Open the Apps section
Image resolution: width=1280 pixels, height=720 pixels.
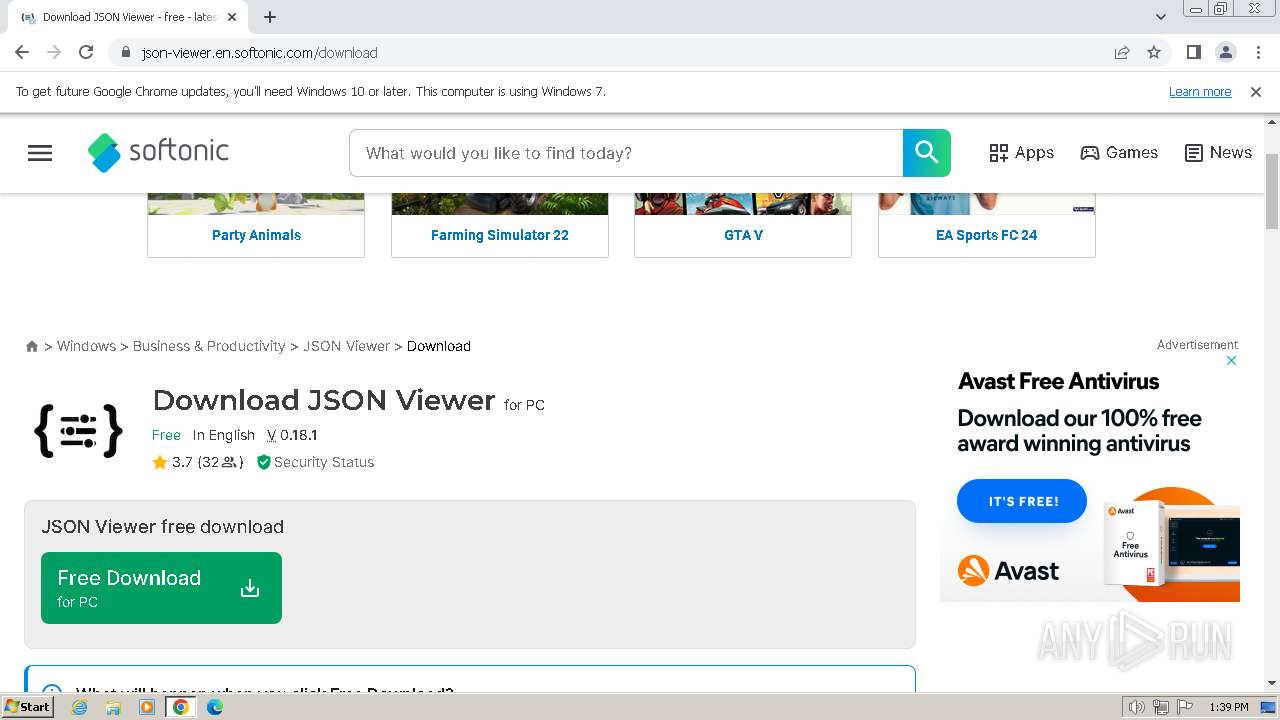tap(1021, 153)
